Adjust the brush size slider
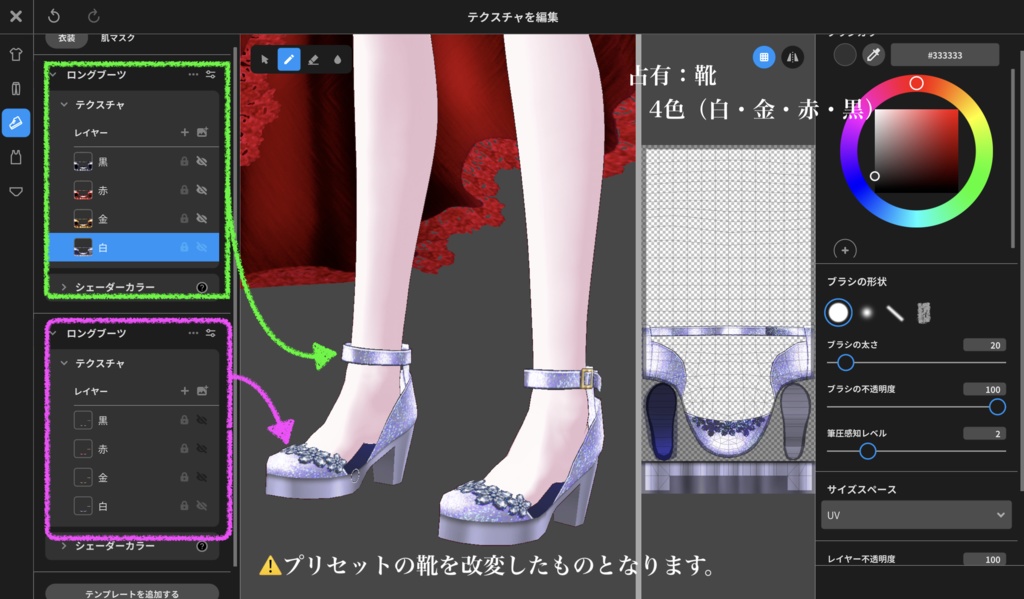Image resolution: width=1024 pixels, height=599 pixels. pyautogui.click(x=845, y=363)
